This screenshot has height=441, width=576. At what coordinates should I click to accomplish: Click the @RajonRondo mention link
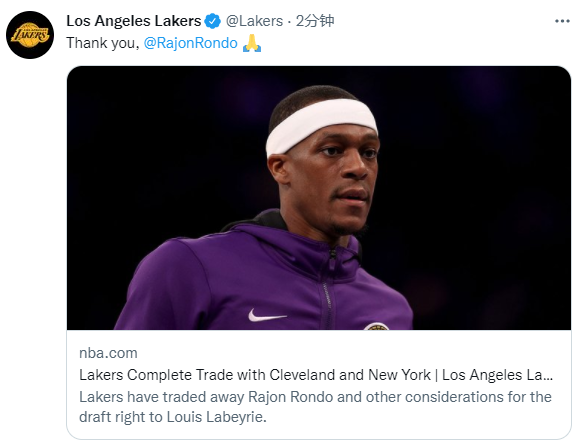pos(190,43)
